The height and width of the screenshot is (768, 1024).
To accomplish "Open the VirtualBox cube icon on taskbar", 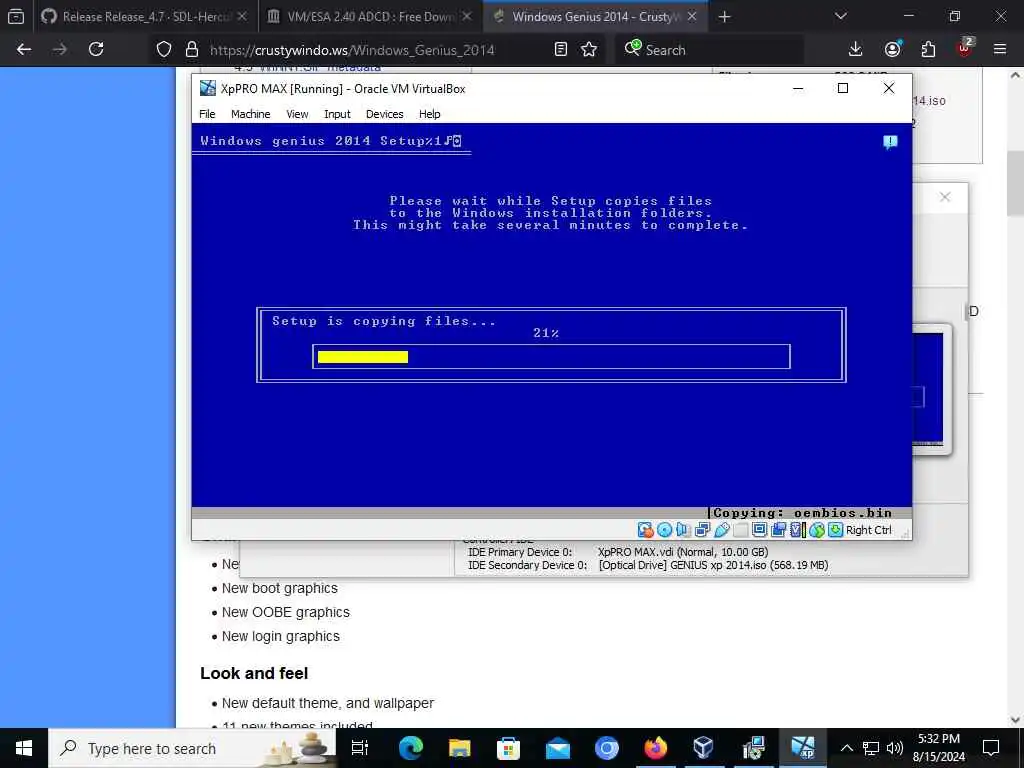I will click(x=703, y=748).
